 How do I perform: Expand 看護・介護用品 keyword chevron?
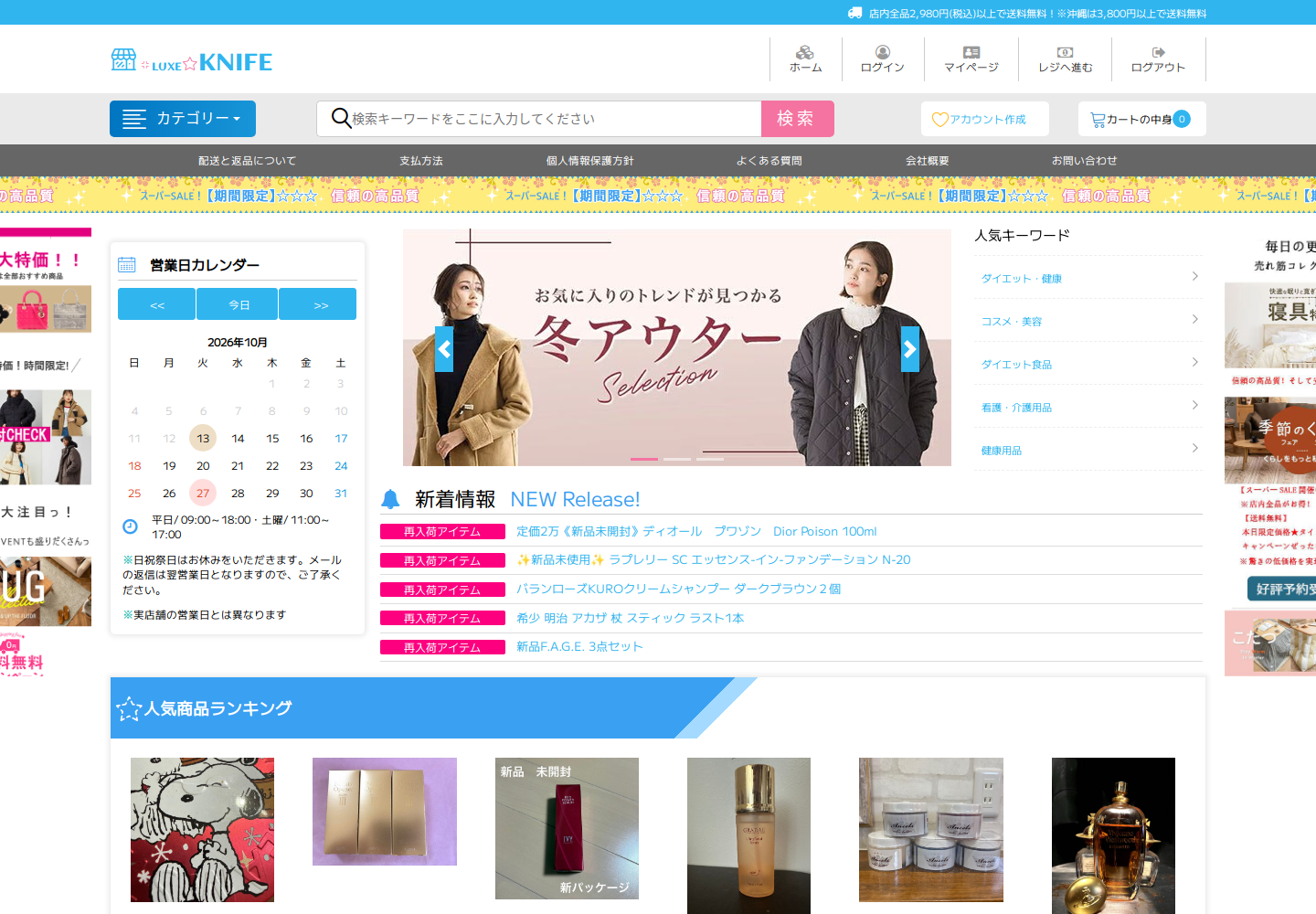(1195, 405)
